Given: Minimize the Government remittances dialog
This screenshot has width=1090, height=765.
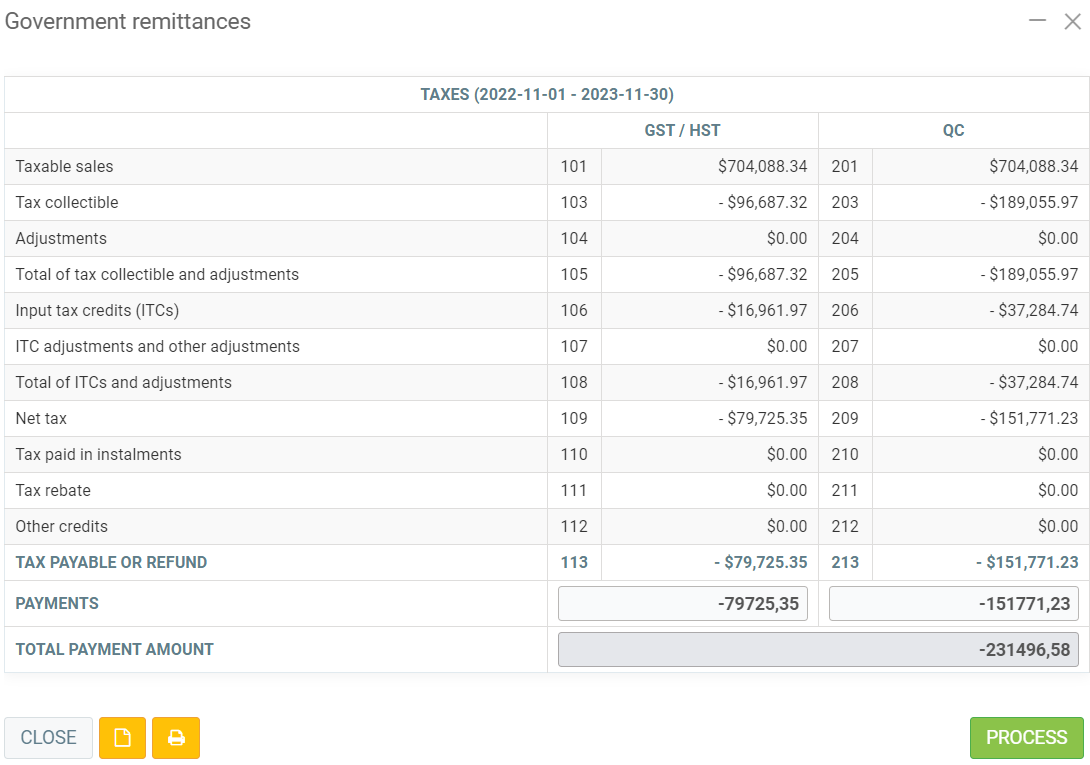Looking at the screenshot, I should click(x=1037, y=21).
